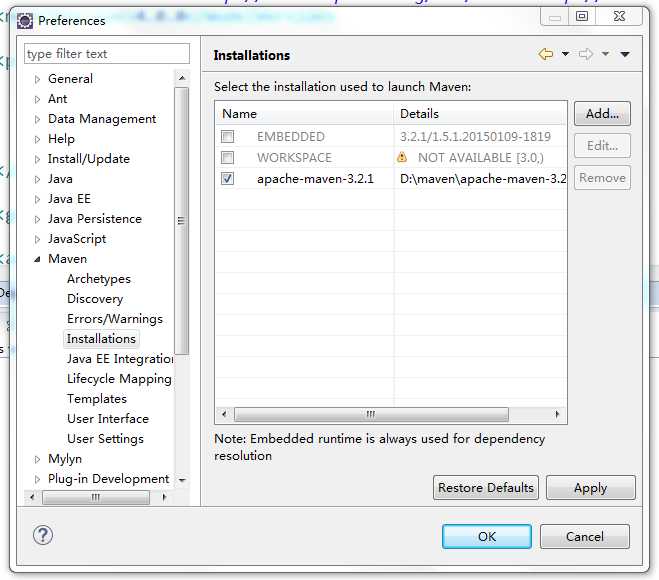Viewport: 659px width, 580px height.
Task: Click the tree scroll down arrow
Action: click(x=182, y=480)
